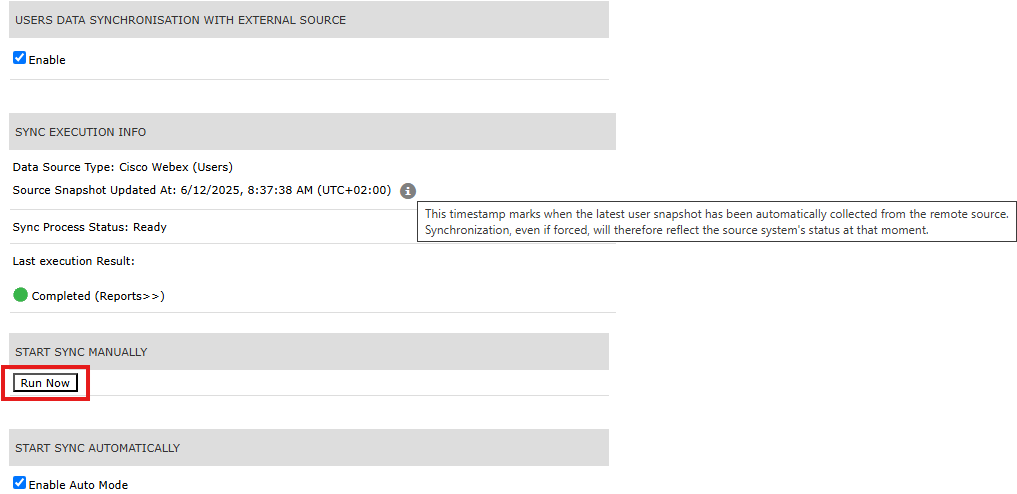This screenshot has height=494, width=1017.
Task: Click the Start Sync Manually section header
Action: [x=81, y=352]
